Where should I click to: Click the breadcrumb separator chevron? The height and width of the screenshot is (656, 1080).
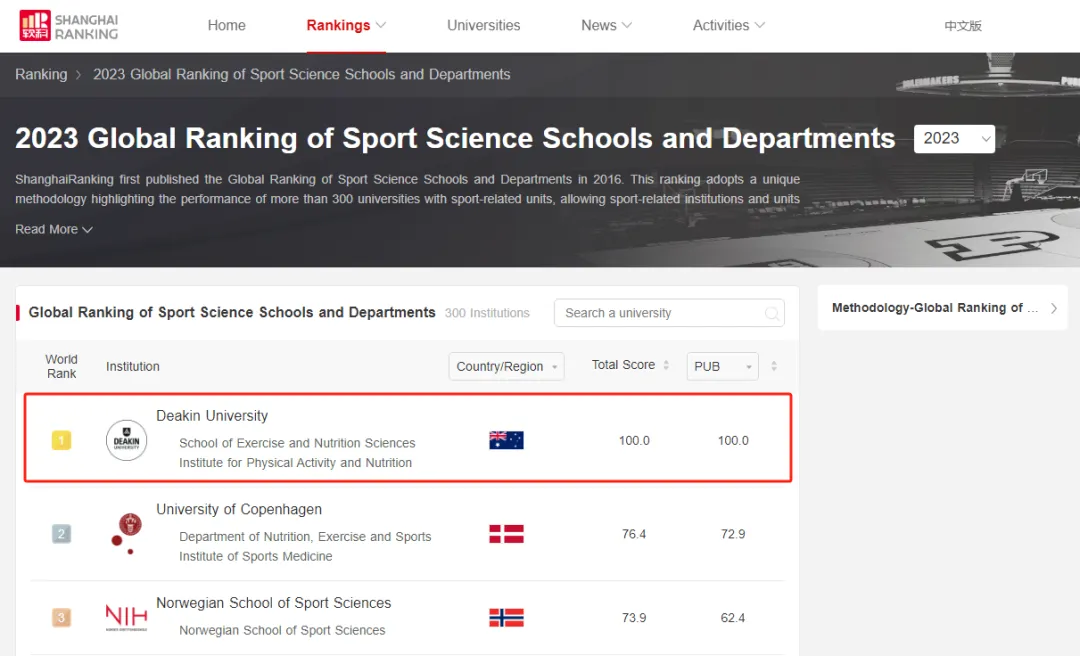79,74
